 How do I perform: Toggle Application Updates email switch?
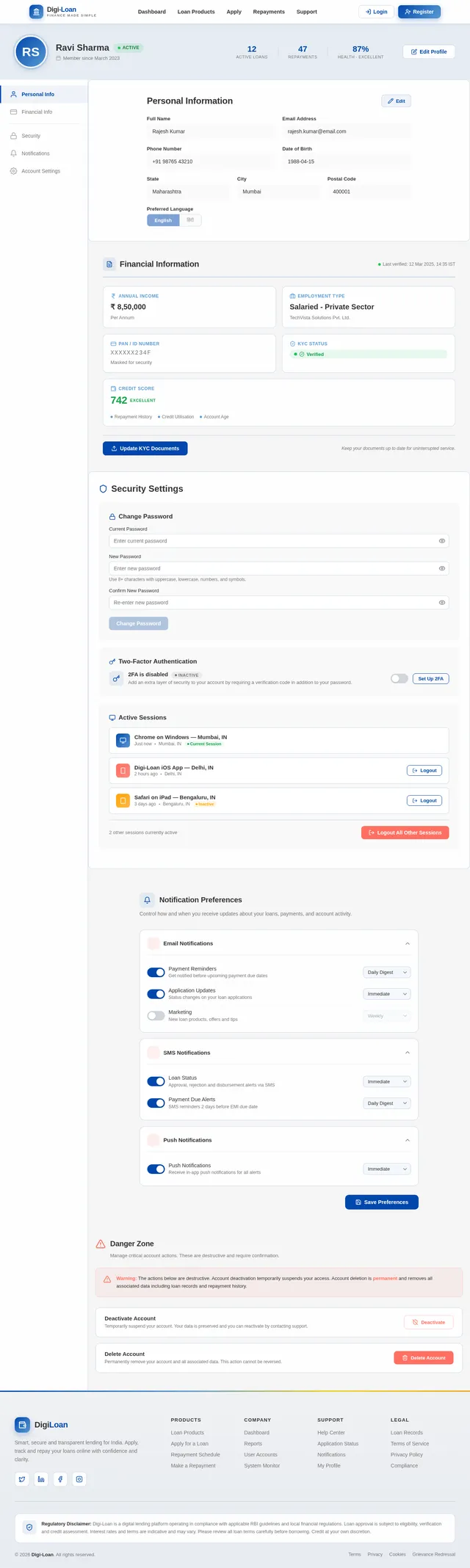pyautogui.click(x=156, y=994)
